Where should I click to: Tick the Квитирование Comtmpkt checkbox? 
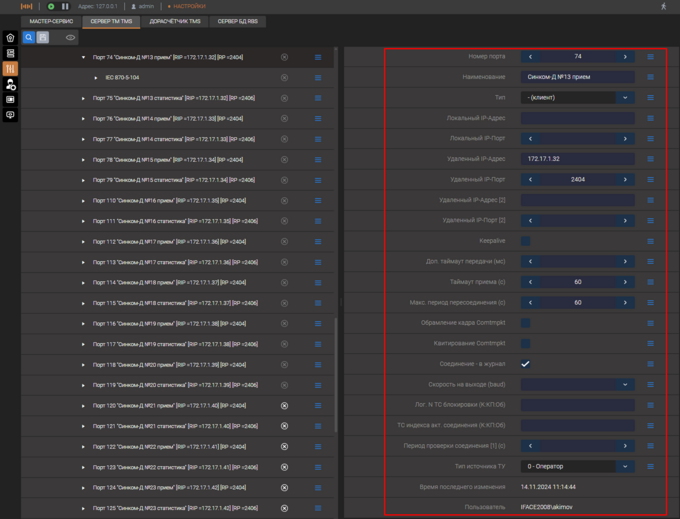tap(526, 343)
